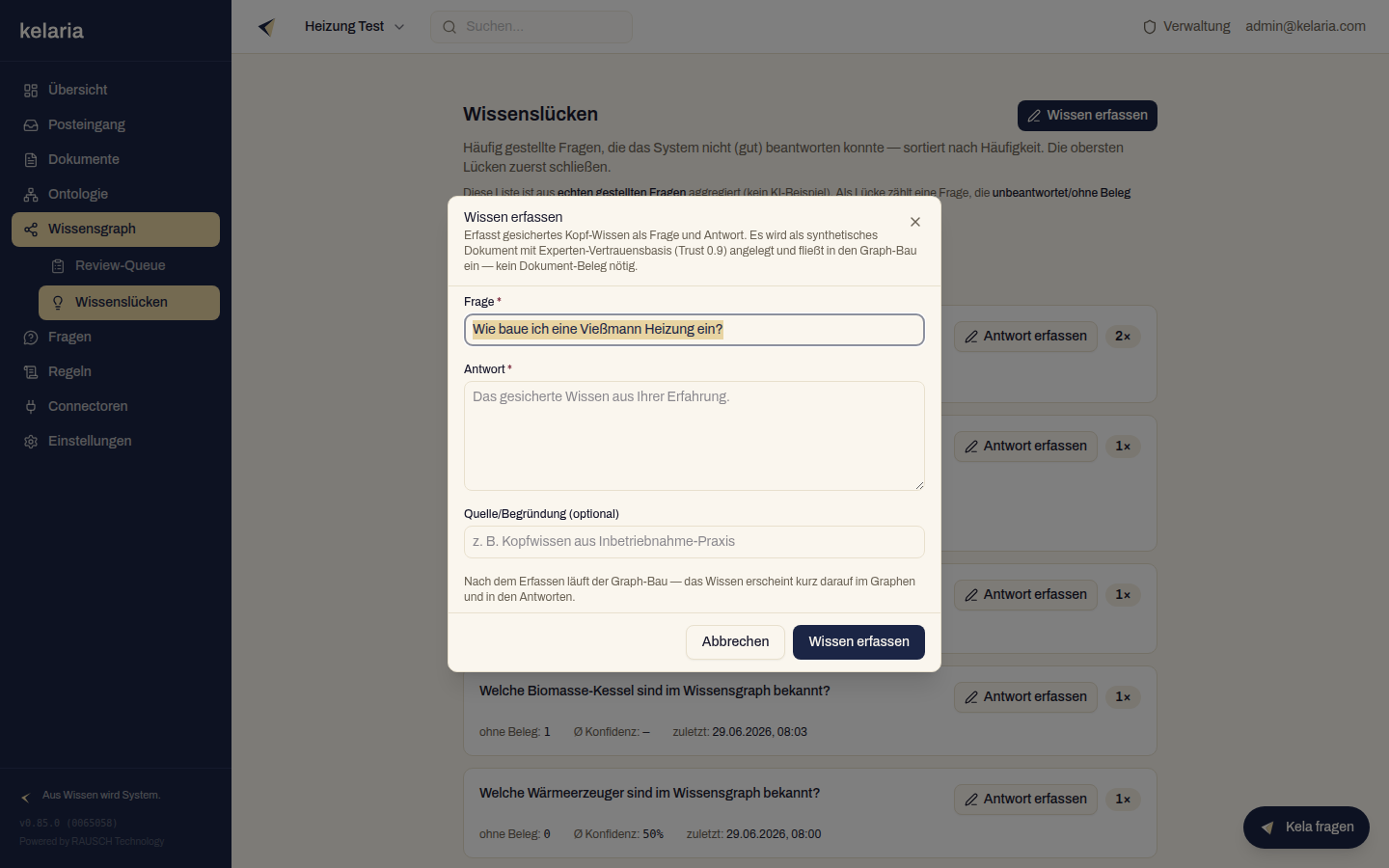
Task: Submit with the dialog's Wissen erfassen button
Action: coord(858,642)
